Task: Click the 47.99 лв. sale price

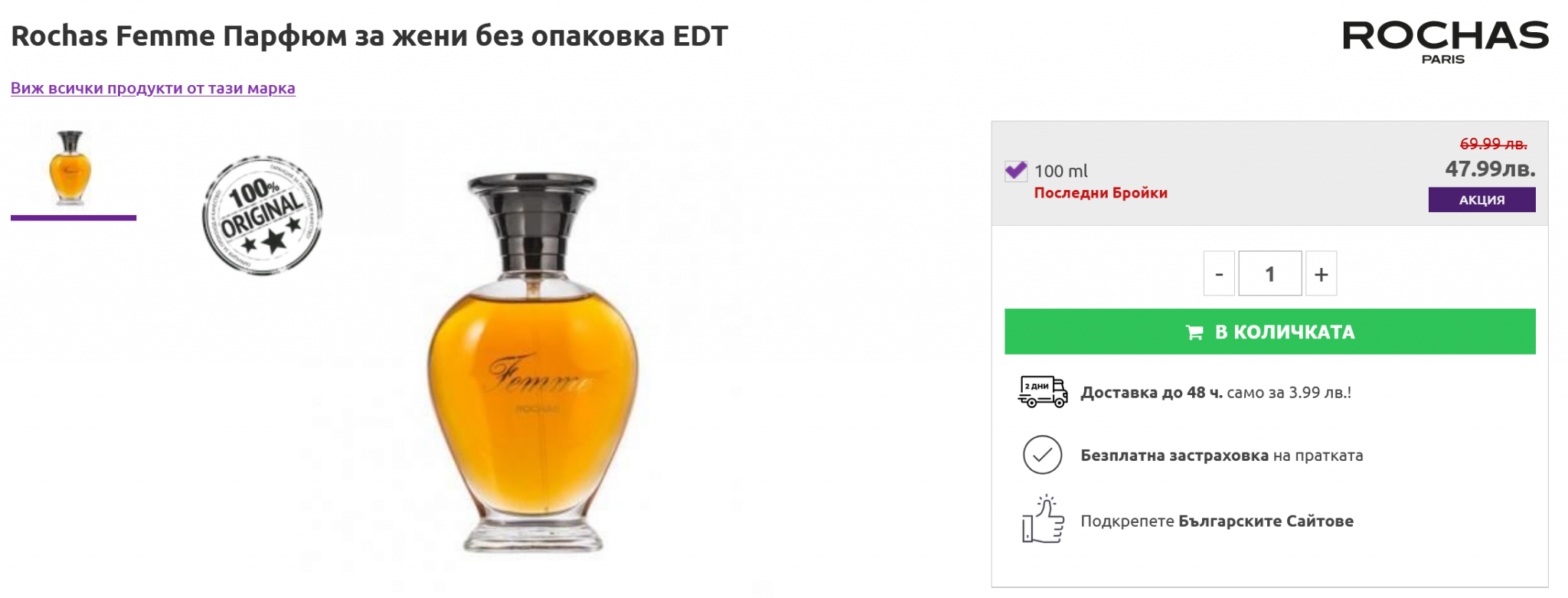Action: coord(1490,168)
